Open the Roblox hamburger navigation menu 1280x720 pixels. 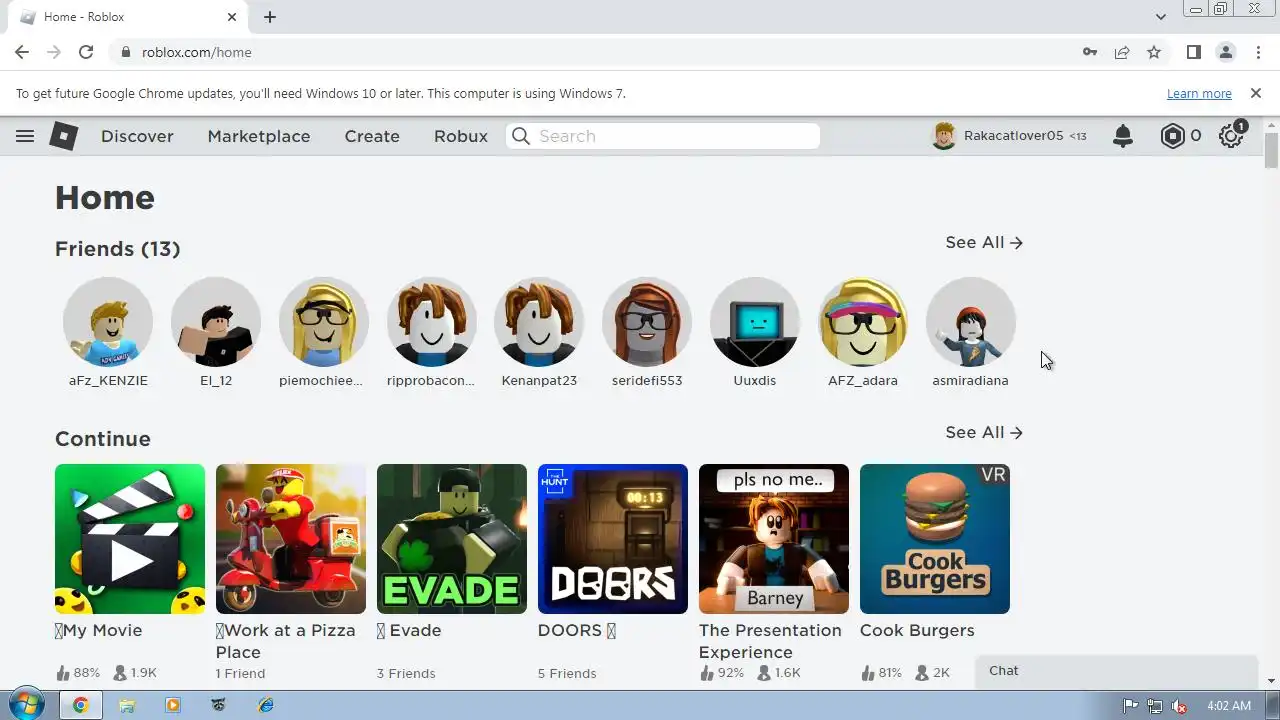point(25,136)
